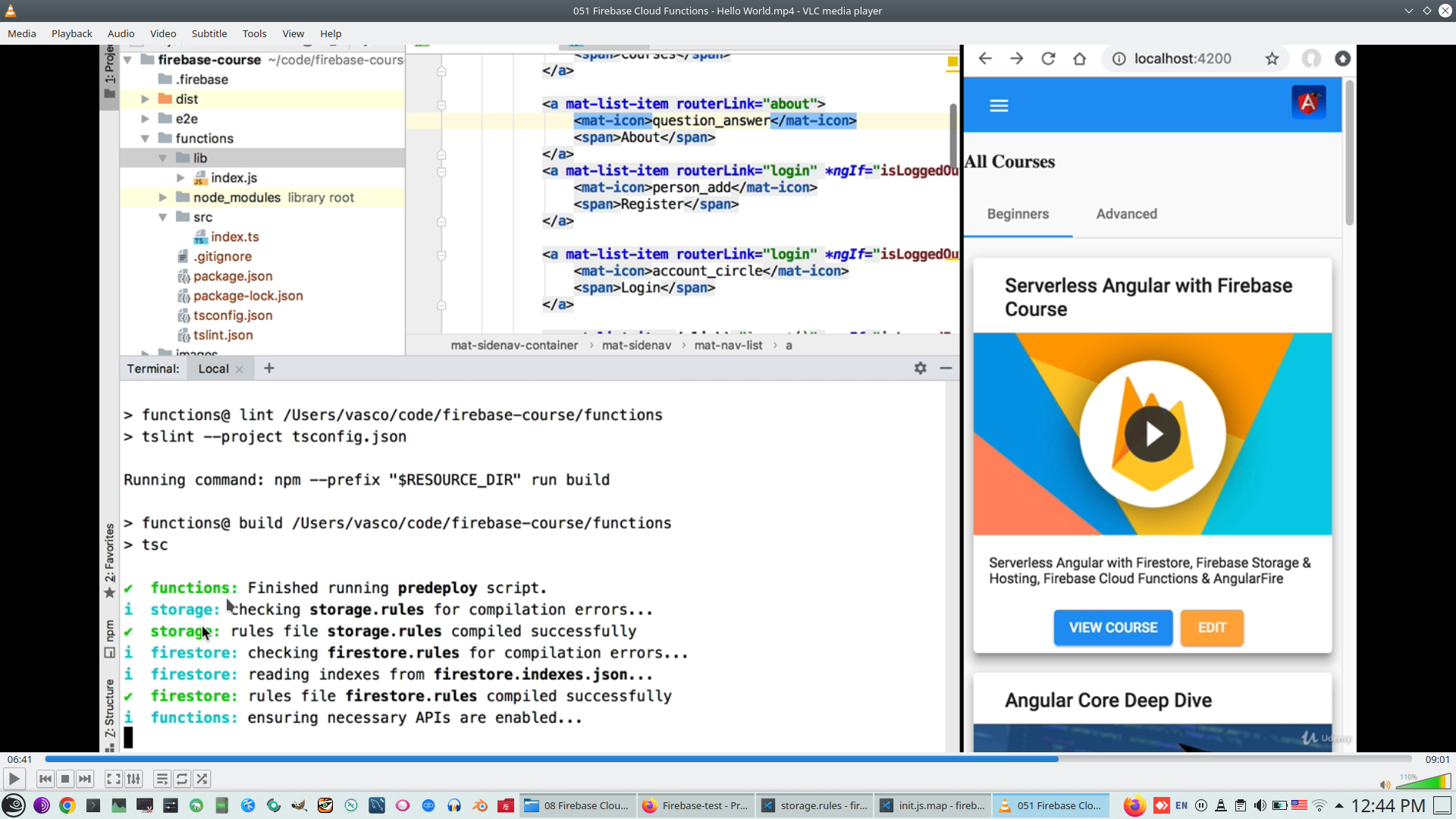Screen dimensions: 1456x819
Task: Open the playlist view
Action: coord(162,779)
